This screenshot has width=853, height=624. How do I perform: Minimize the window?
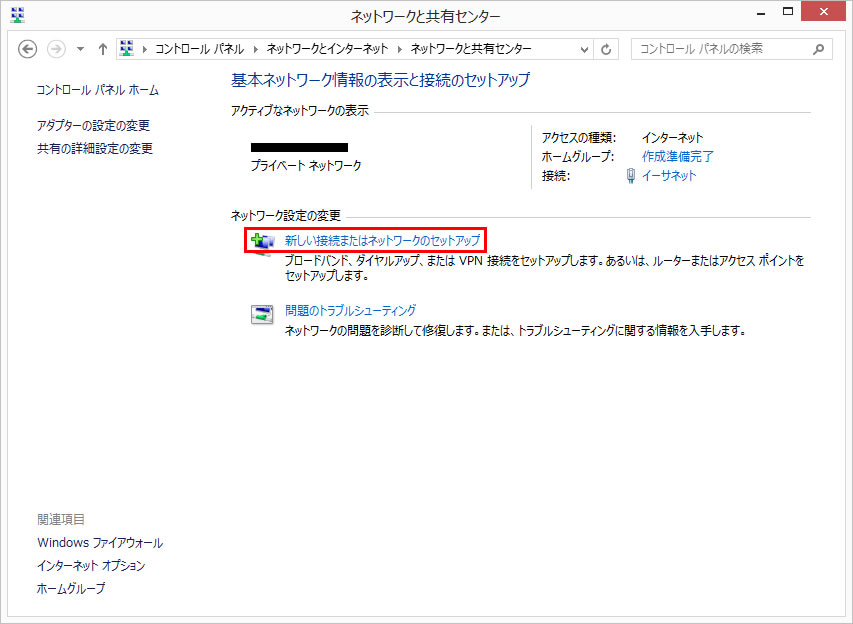pos(761,12)
